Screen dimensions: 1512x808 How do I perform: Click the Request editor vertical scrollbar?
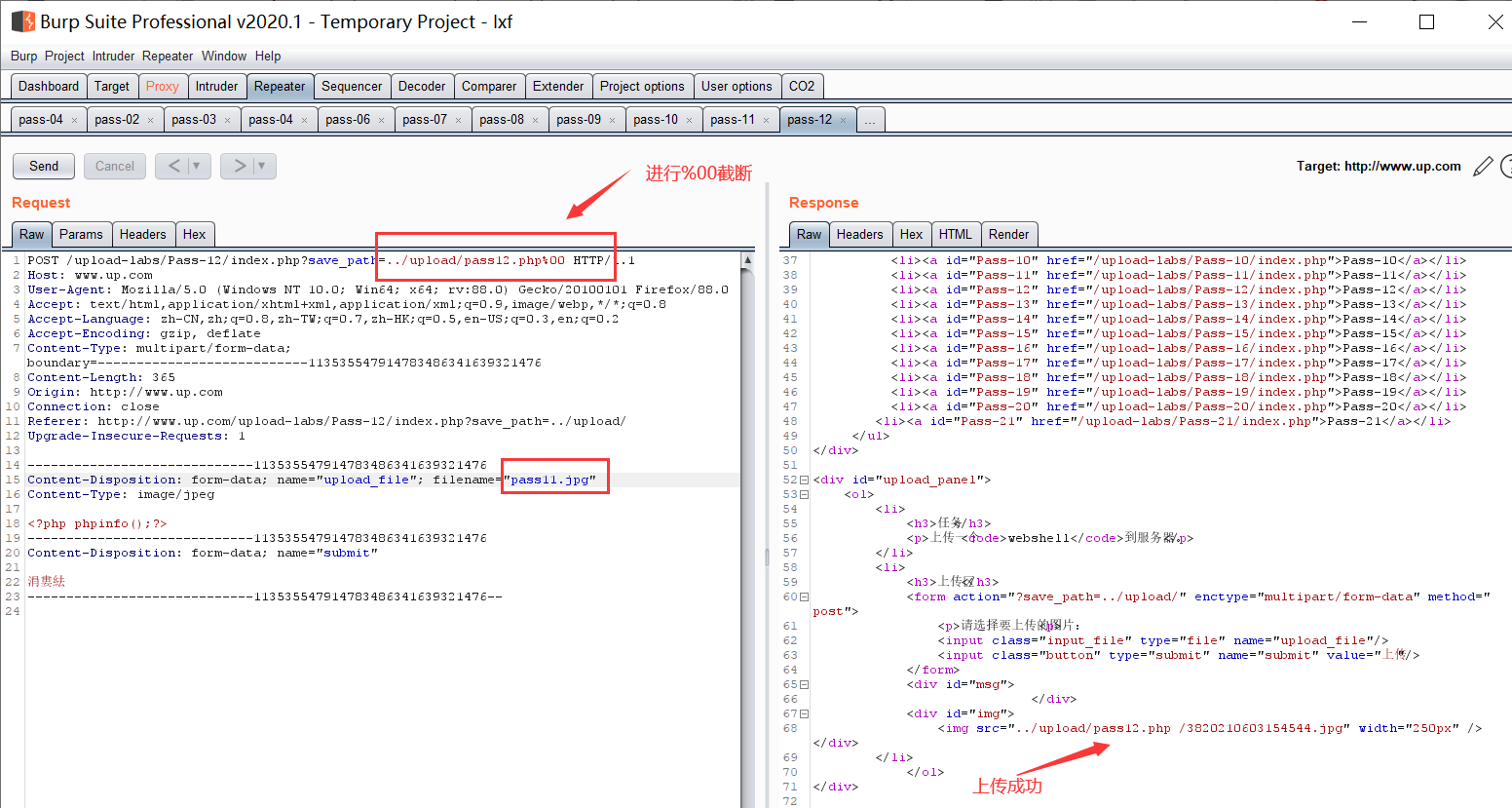tap(747, 529)
